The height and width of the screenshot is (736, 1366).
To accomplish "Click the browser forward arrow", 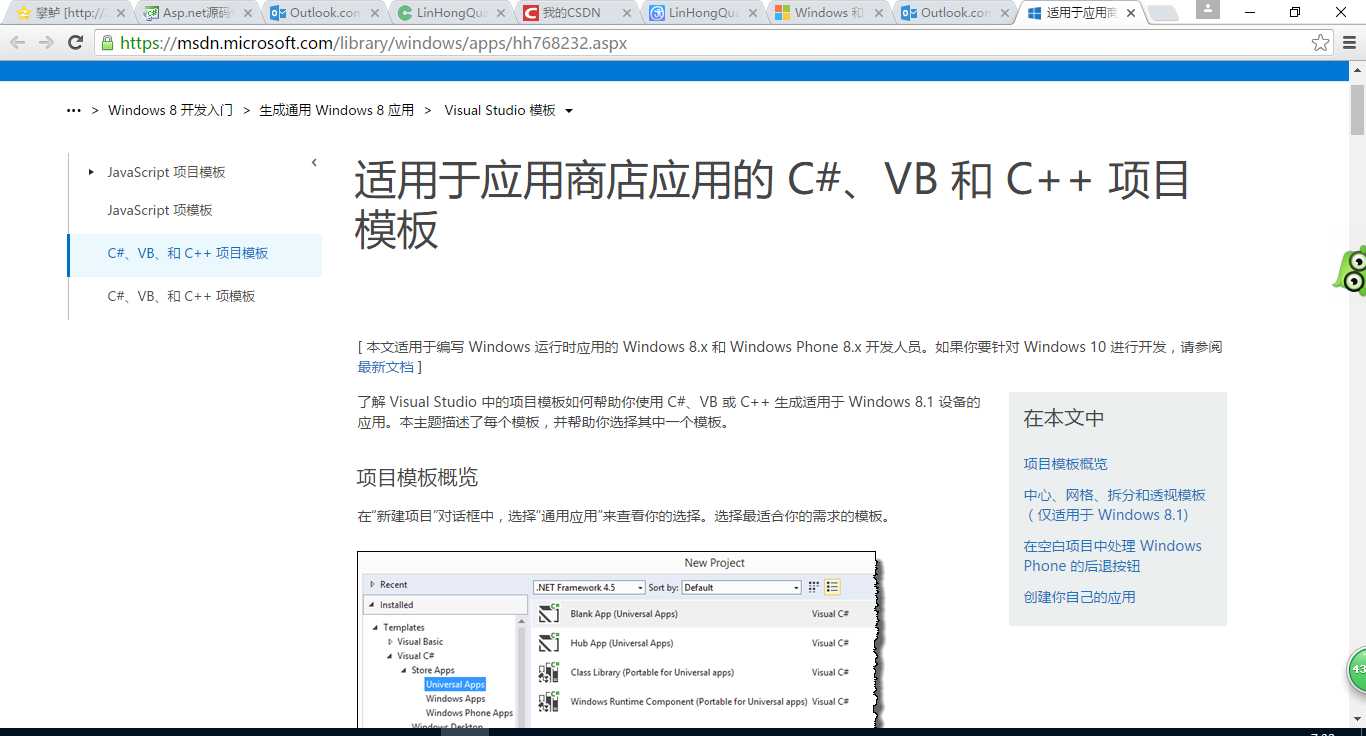I will [x=47, y=43].
